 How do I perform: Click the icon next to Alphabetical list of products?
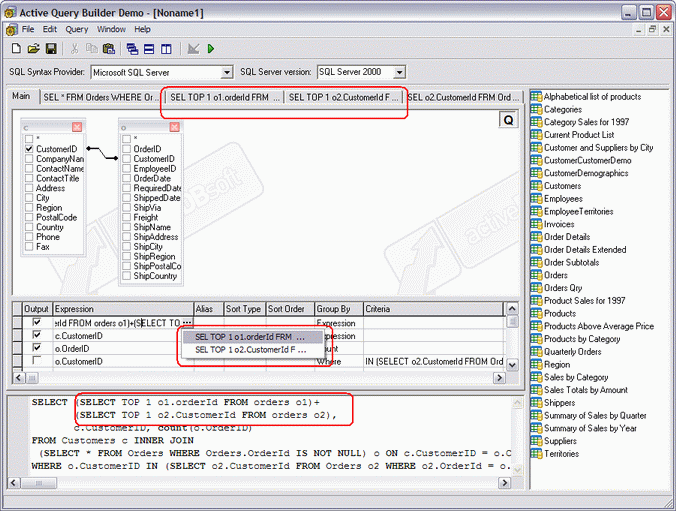(536, 97)
